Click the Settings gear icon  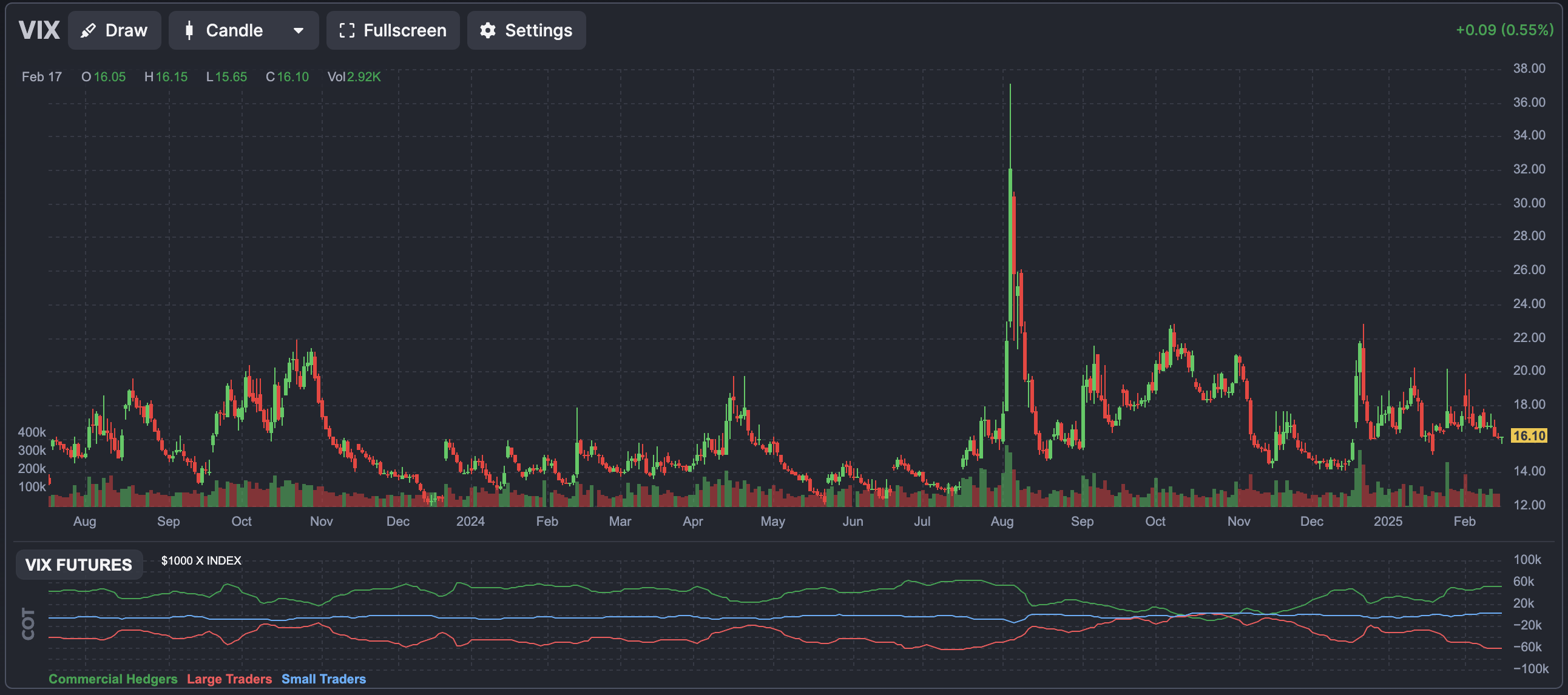[x=487, y=30]
